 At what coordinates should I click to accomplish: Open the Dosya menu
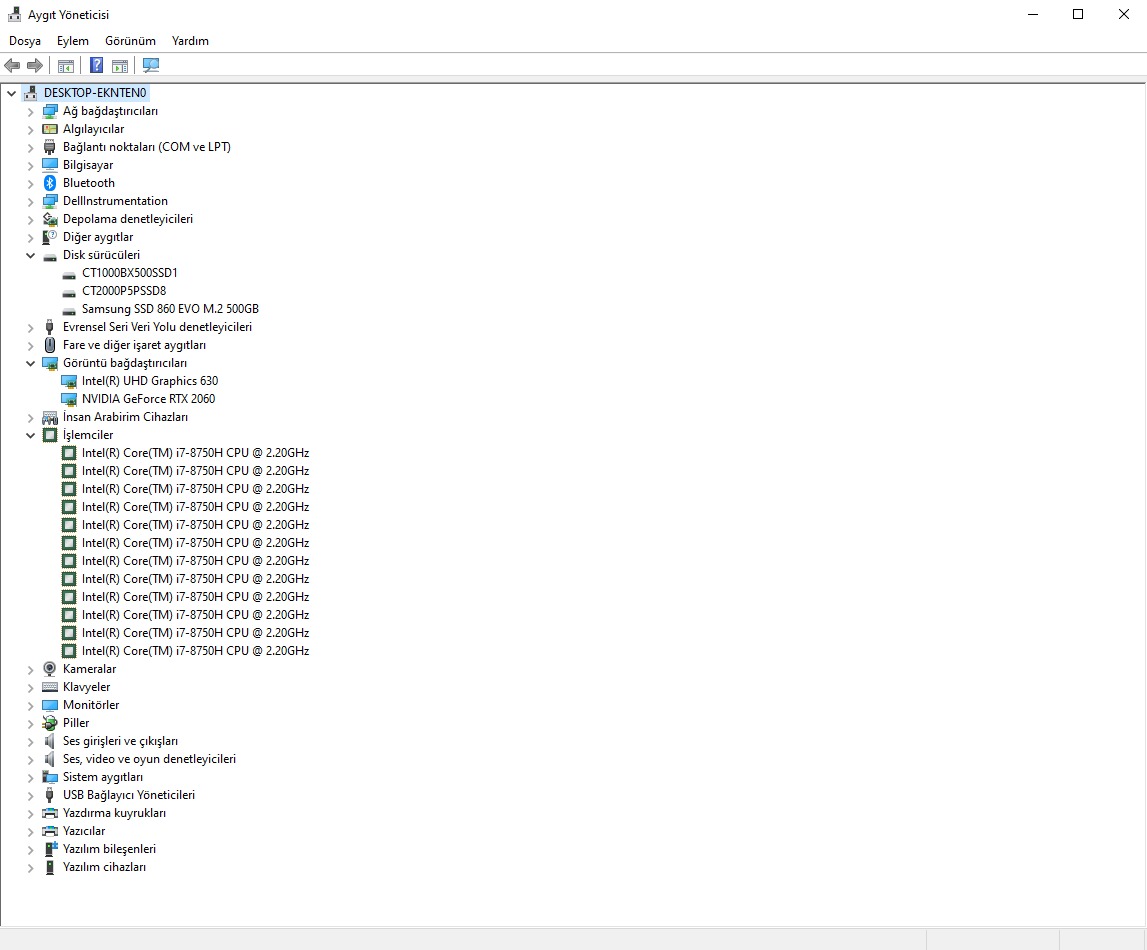pos(25,41)
